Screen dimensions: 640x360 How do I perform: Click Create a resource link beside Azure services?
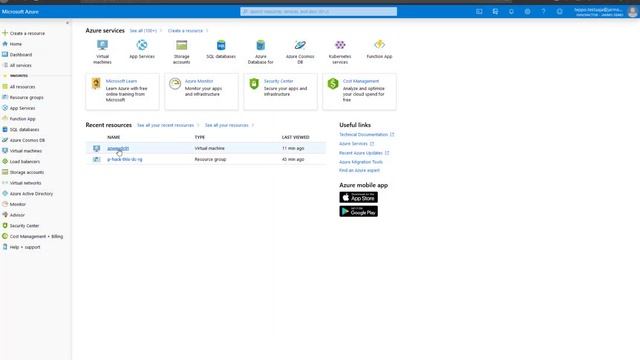click(x=185, y=31)
